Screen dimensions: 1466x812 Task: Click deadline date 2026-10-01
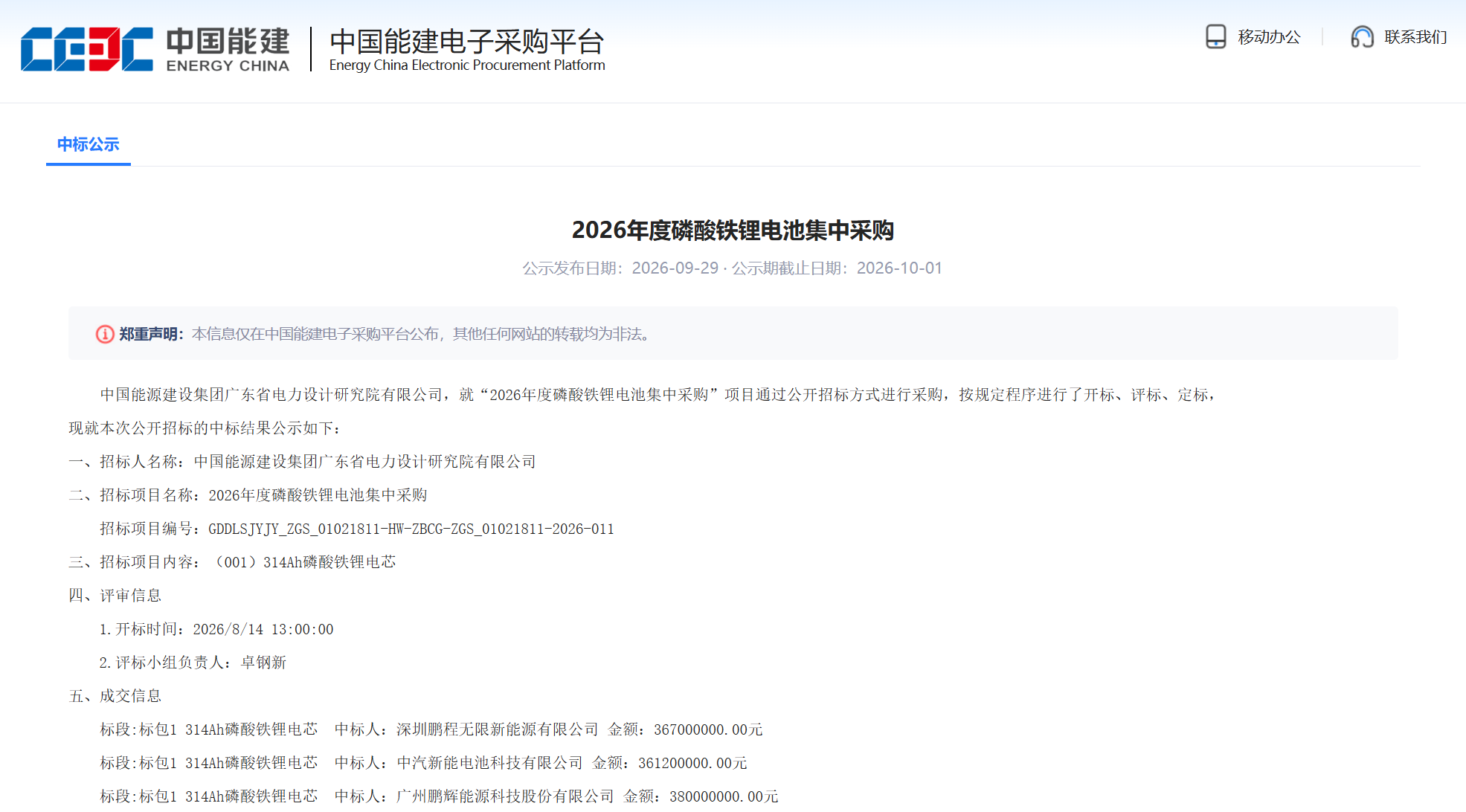pyautogui.click(x=899, y=268)
